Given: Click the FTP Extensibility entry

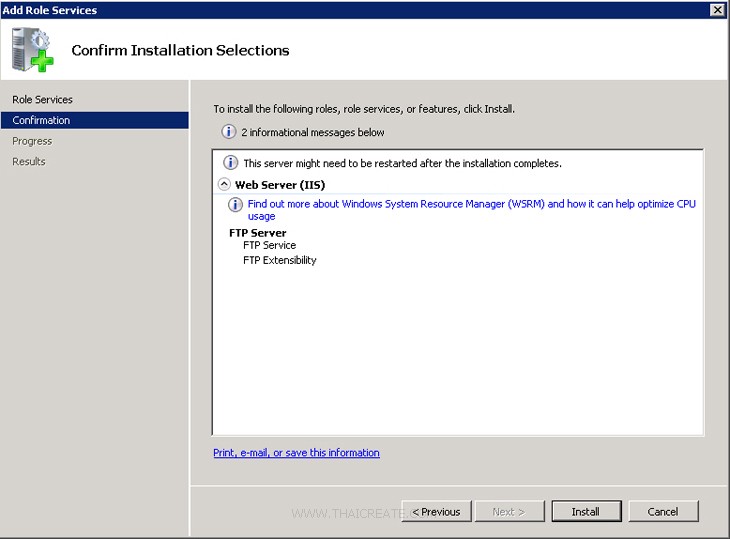Looking at the screenshot, I should tap(279, 260).
